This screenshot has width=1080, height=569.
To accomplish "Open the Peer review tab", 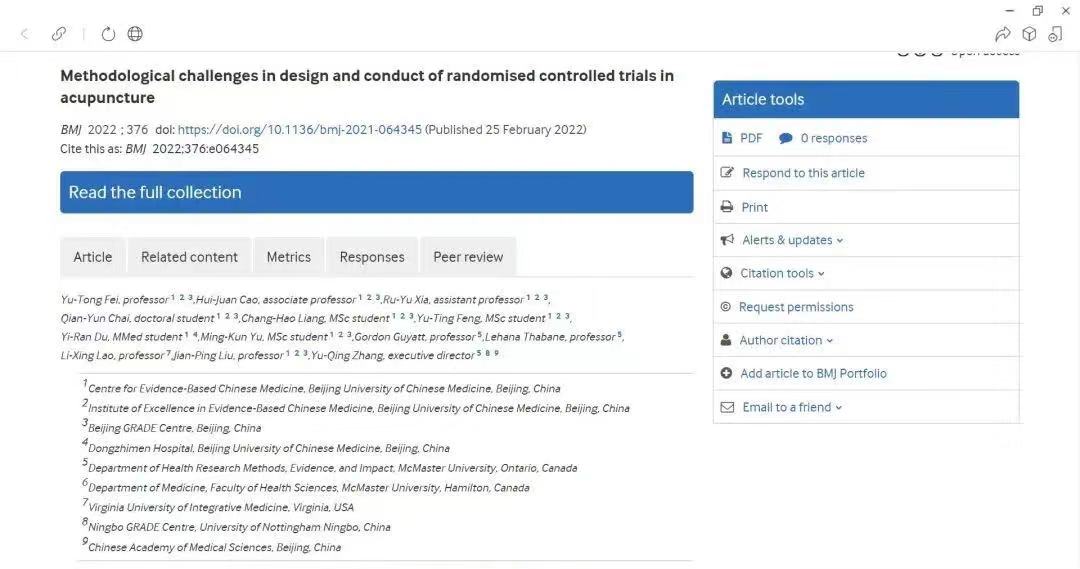I will [468, 257].
